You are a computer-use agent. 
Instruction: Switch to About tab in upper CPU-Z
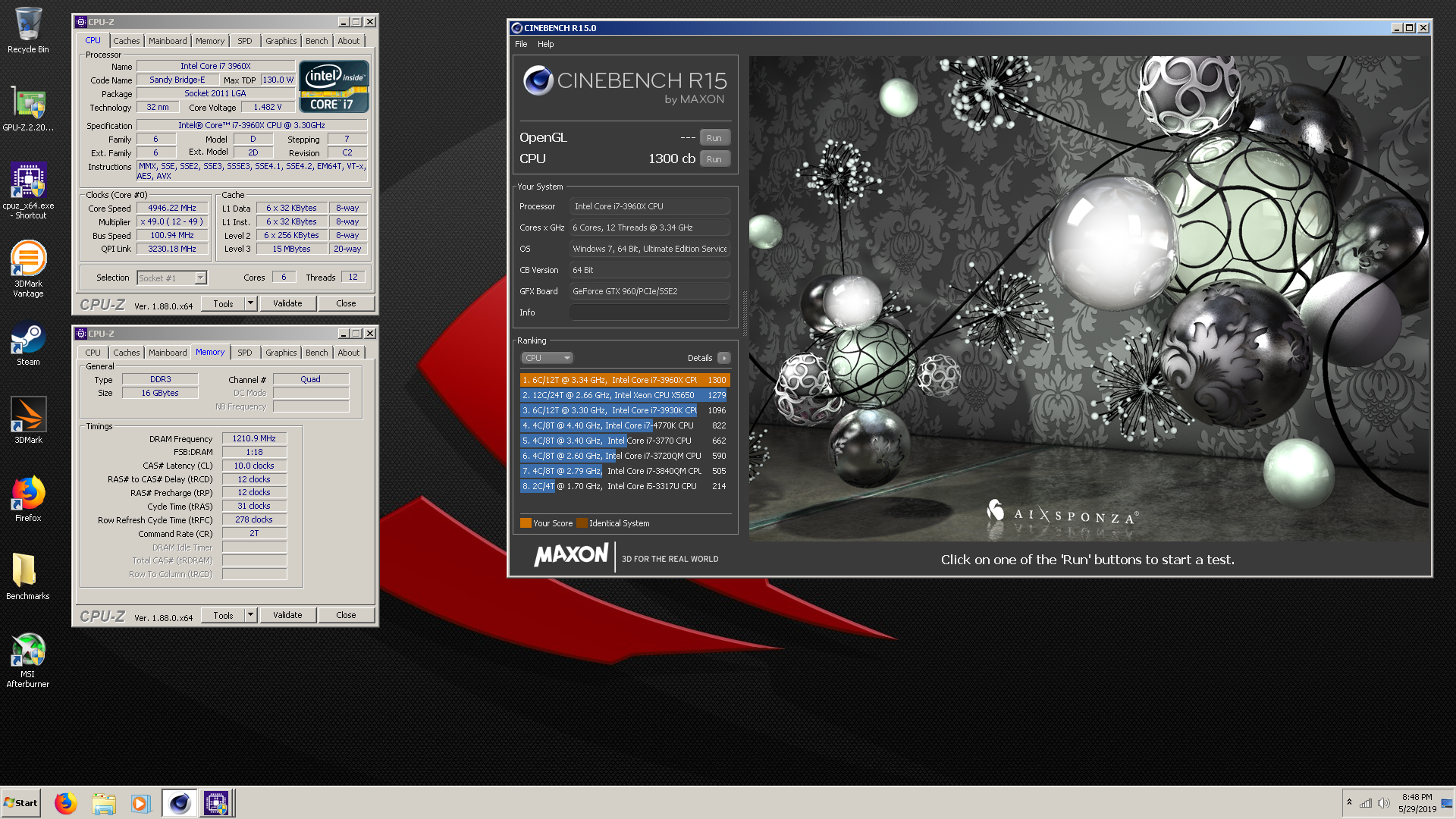click(349, 41)
